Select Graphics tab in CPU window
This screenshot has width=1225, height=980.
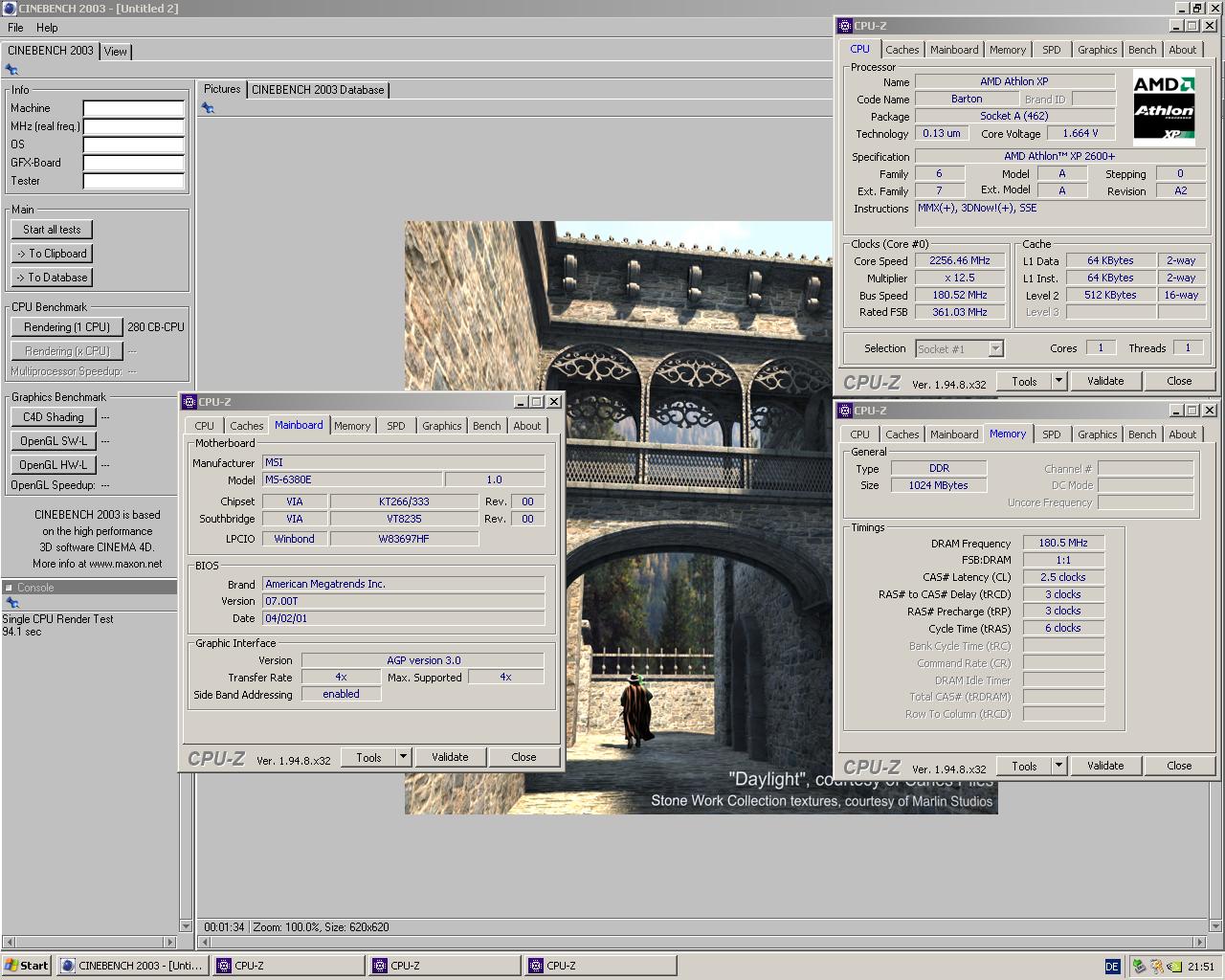click(x=1097, y=50)
